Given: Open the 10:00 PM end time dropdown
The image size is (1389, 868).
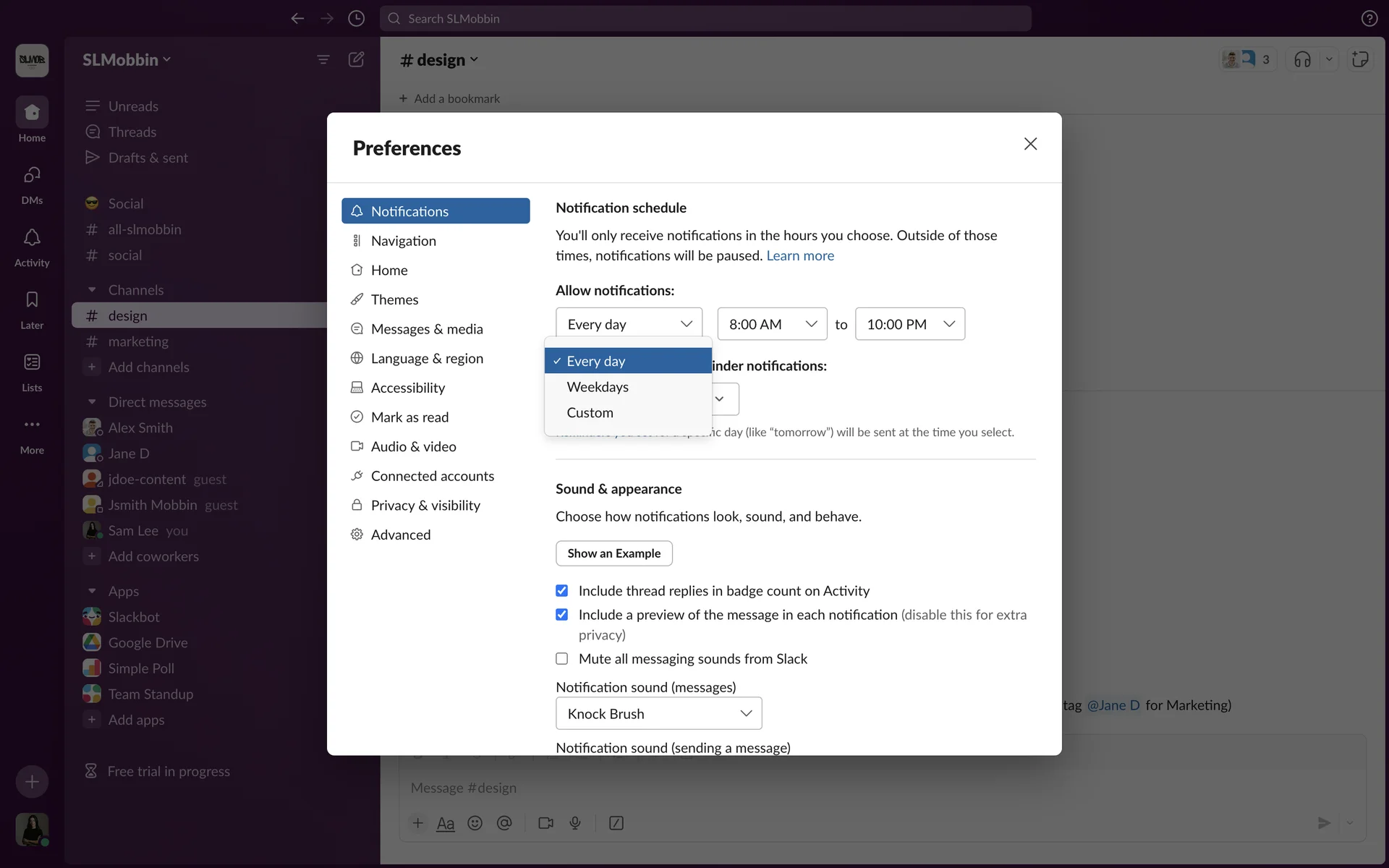Looking at the screenshot, I should tap(909, 324).
